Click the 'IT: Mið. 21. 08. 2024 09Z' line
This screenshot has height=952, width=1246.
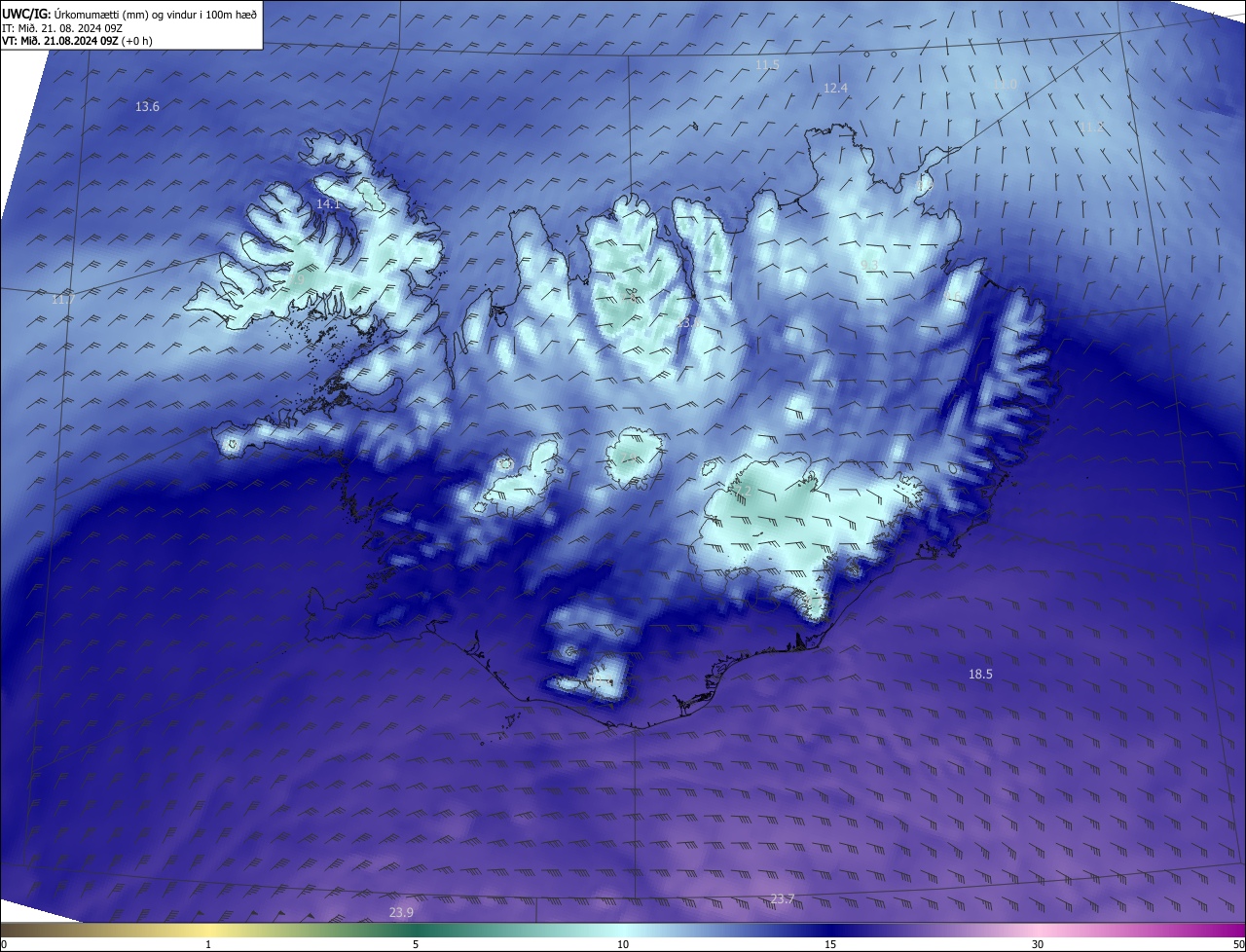[62, 27]
